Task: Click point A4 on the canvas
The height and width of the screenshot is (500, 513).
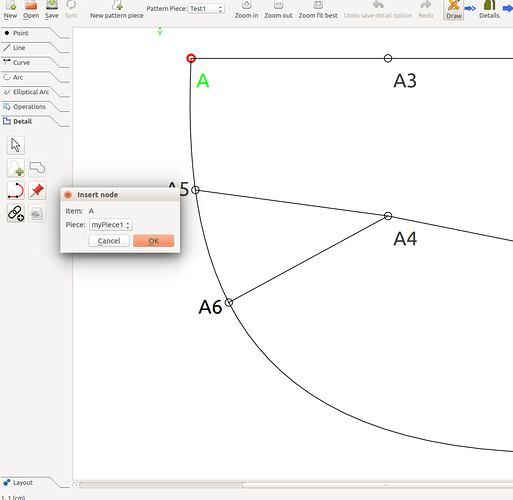Action: point(388,216)
